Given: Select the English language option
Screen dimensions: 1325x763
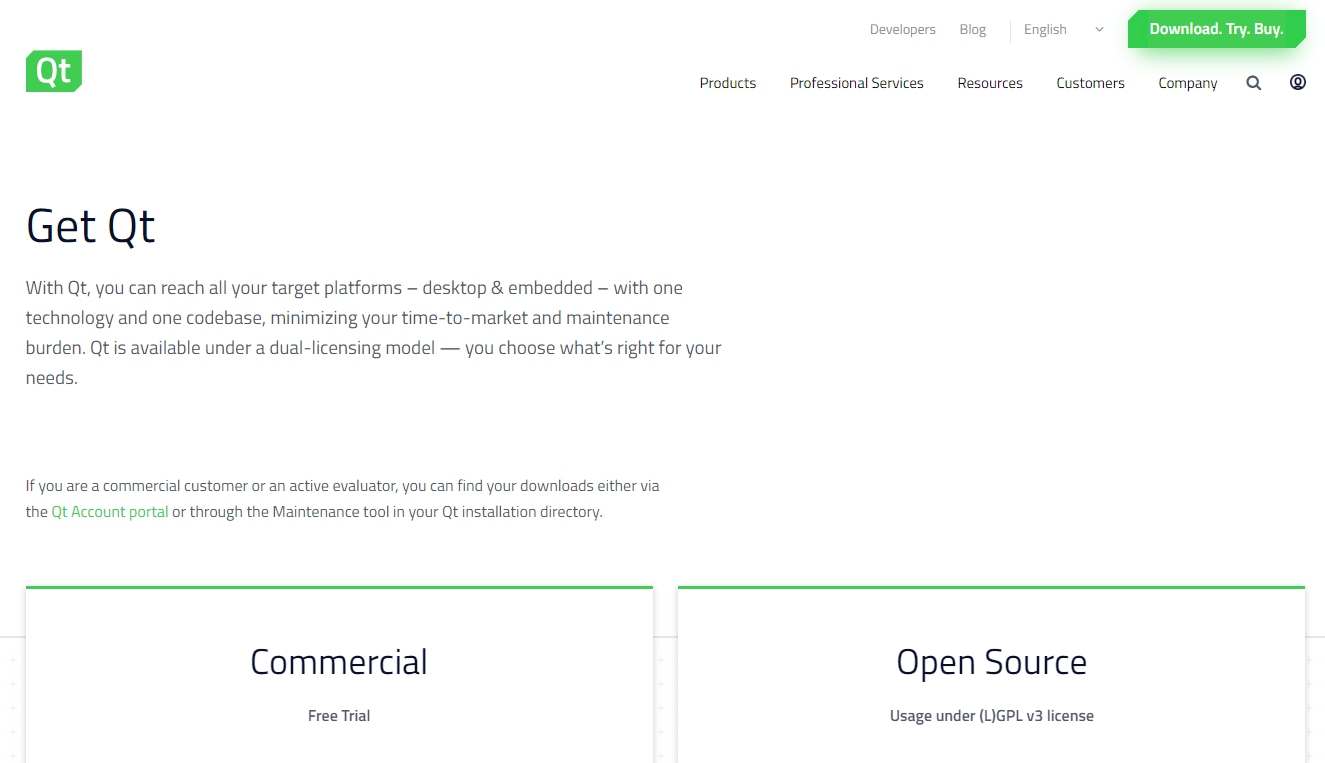Looking at the screenshot, I should (x=1045, y=30).
